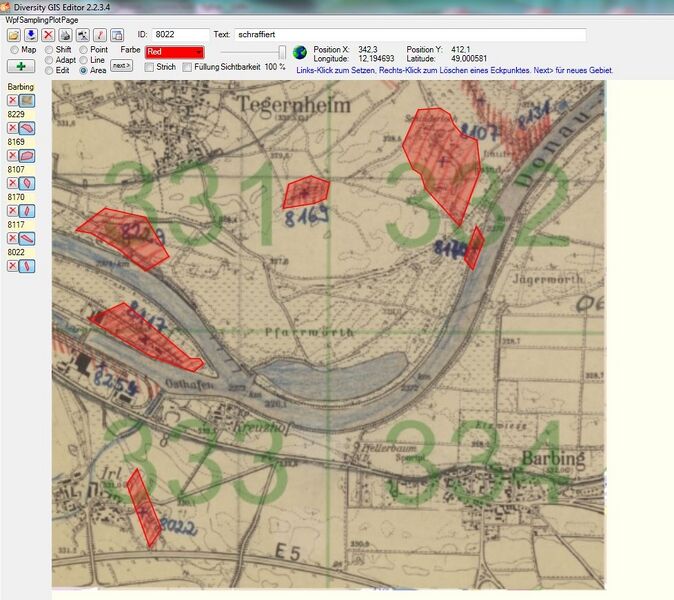
Task: Click the Barbing label in the layer list
Action: (x=20, y=87)
